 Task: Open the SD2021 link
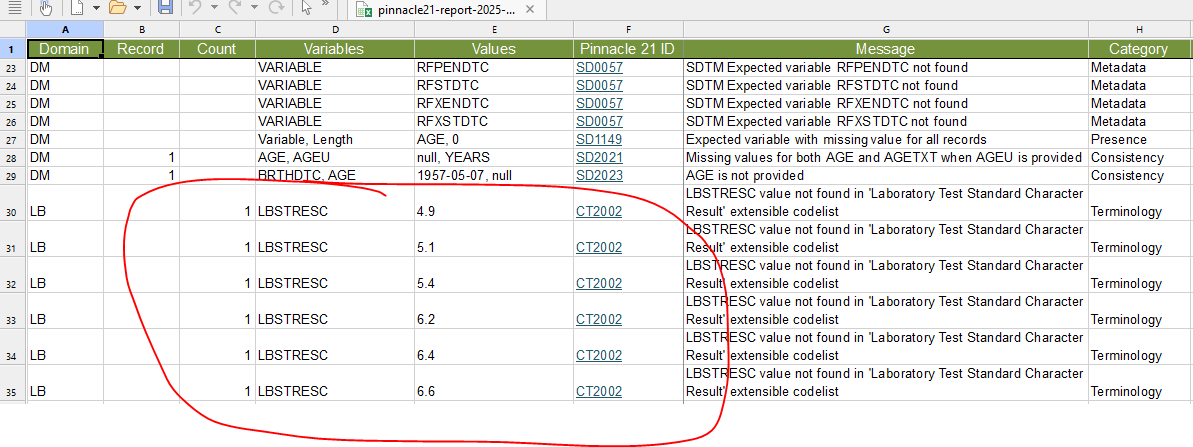pyautogui.click(x=599, y=158)
